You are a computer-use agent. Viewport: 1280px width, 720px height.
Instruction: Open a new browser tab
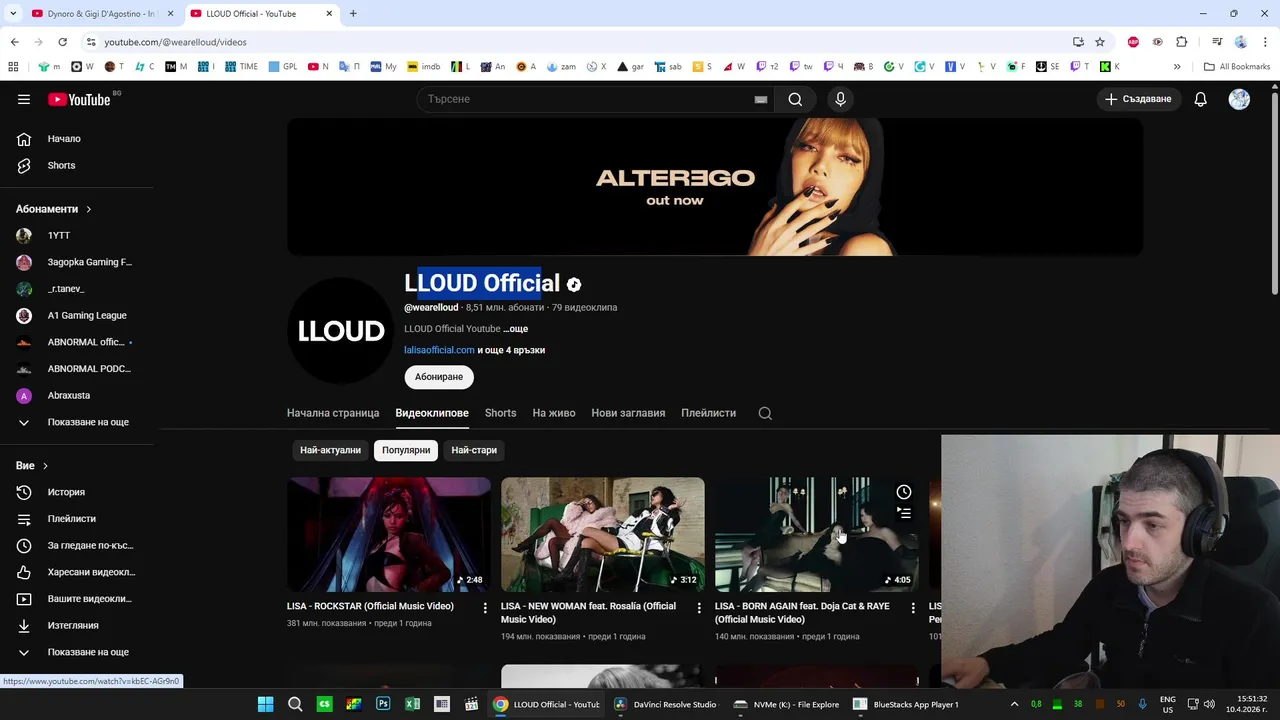353,14
